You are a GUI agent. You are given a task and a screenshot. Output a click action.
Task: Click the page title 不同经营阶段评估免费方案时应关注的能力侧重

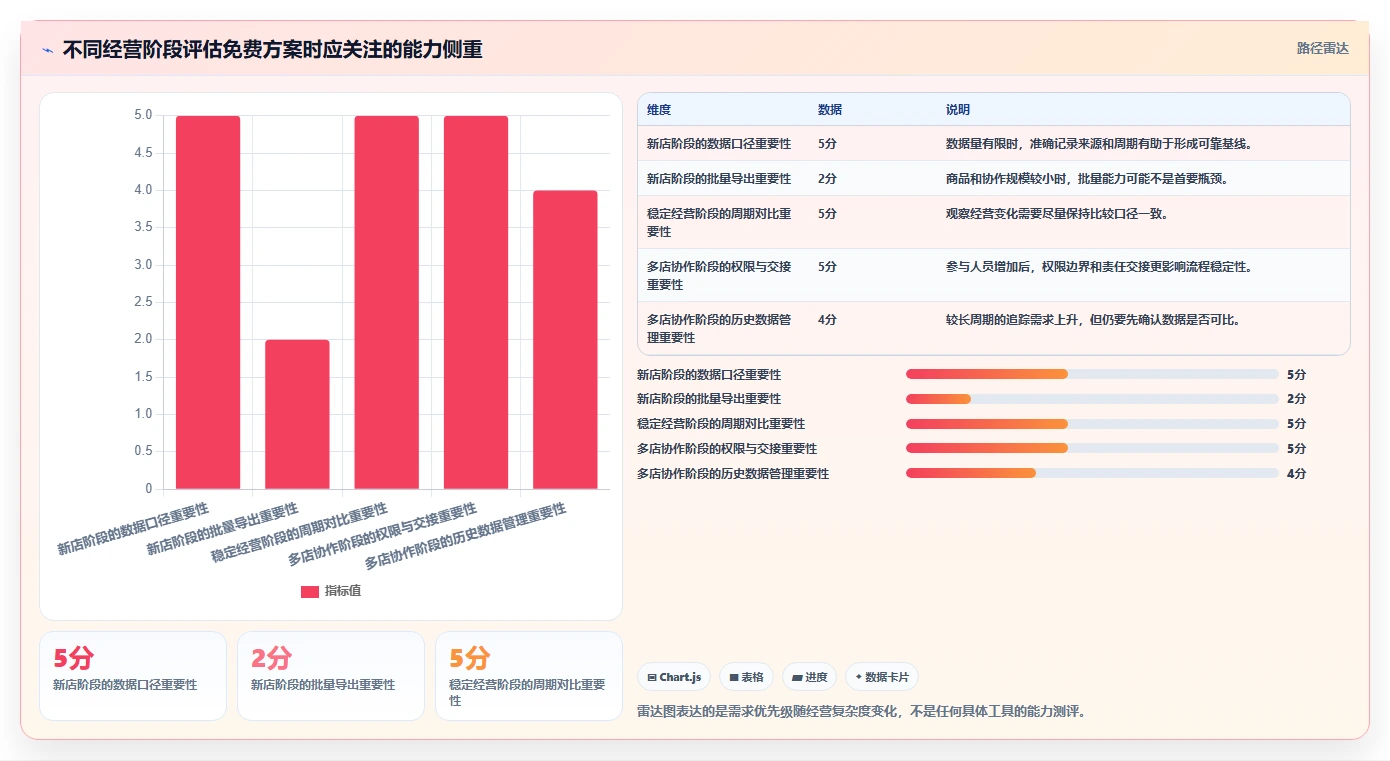(x=272, y=50)
